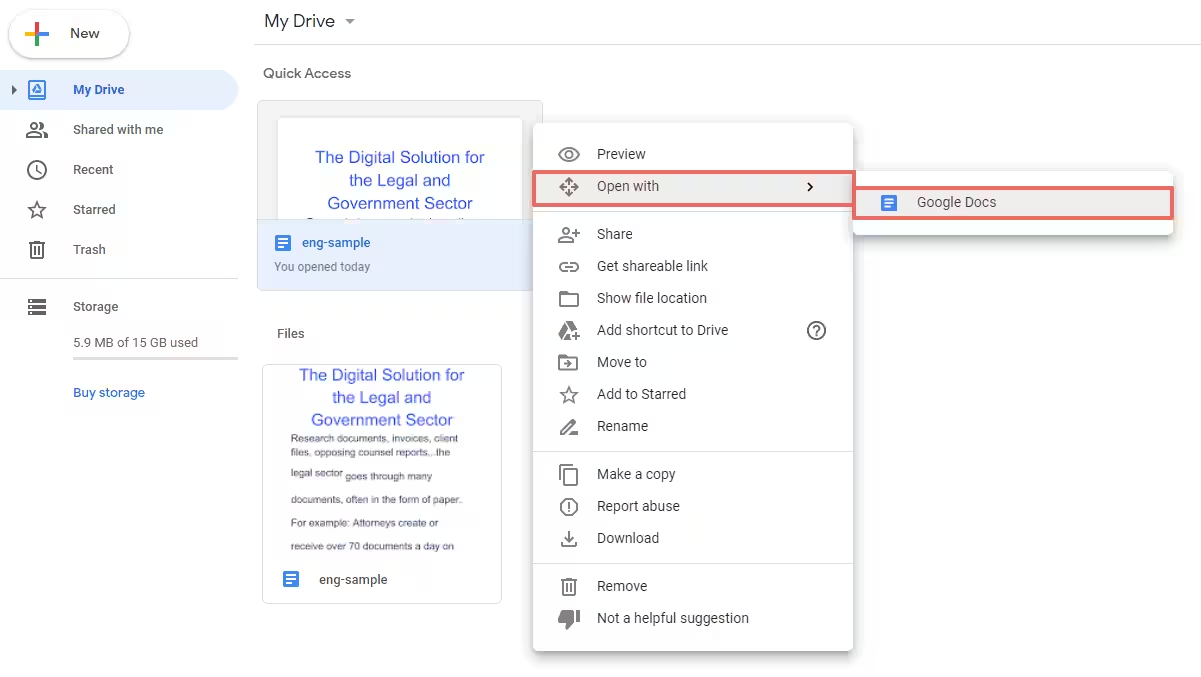Click the Report abuse warning icon
Image resolution: width=1201 pixels, height=677 pixels.
pos(569,506)
